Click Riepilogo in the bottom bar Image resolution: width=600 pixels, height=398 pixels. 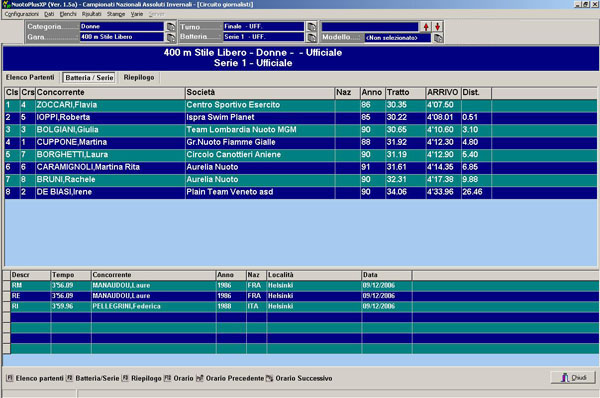click(x=146, y=378)
